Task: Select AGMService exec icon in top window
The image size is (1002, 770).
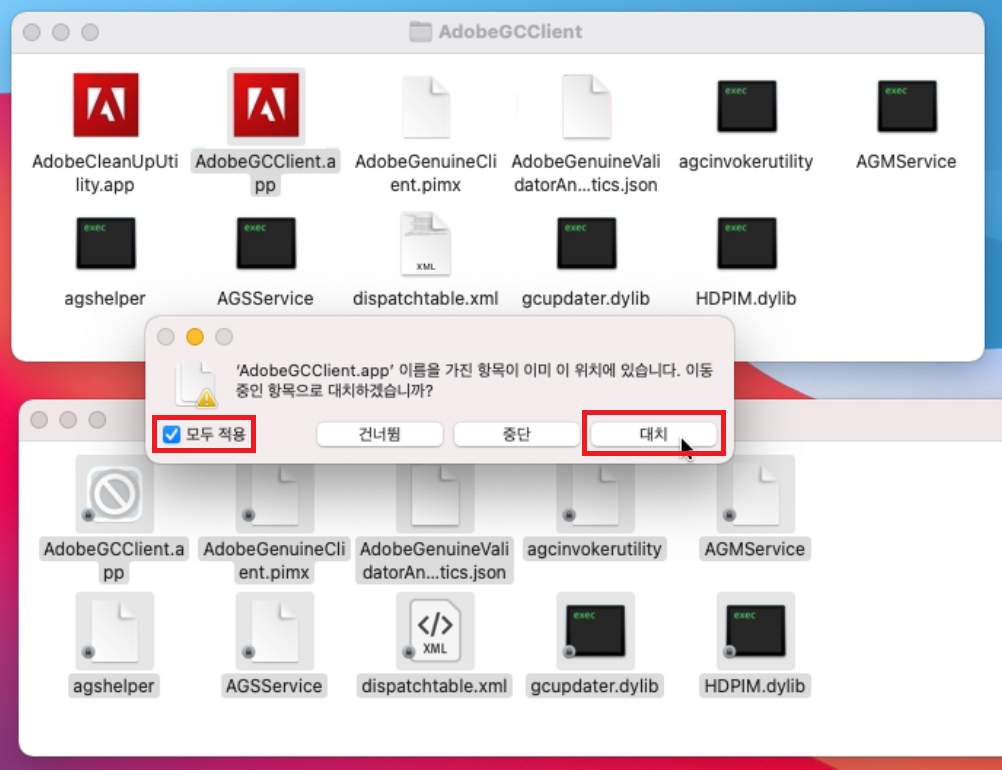Action: (x=907, y=106)
